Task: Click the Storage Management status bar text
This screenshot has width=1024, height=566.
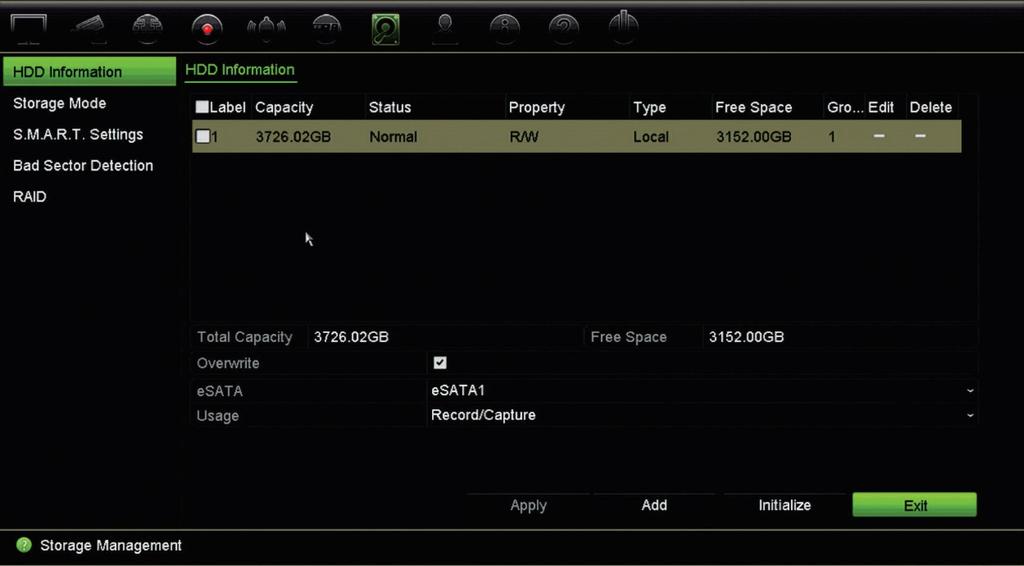Action: point(111,545)
